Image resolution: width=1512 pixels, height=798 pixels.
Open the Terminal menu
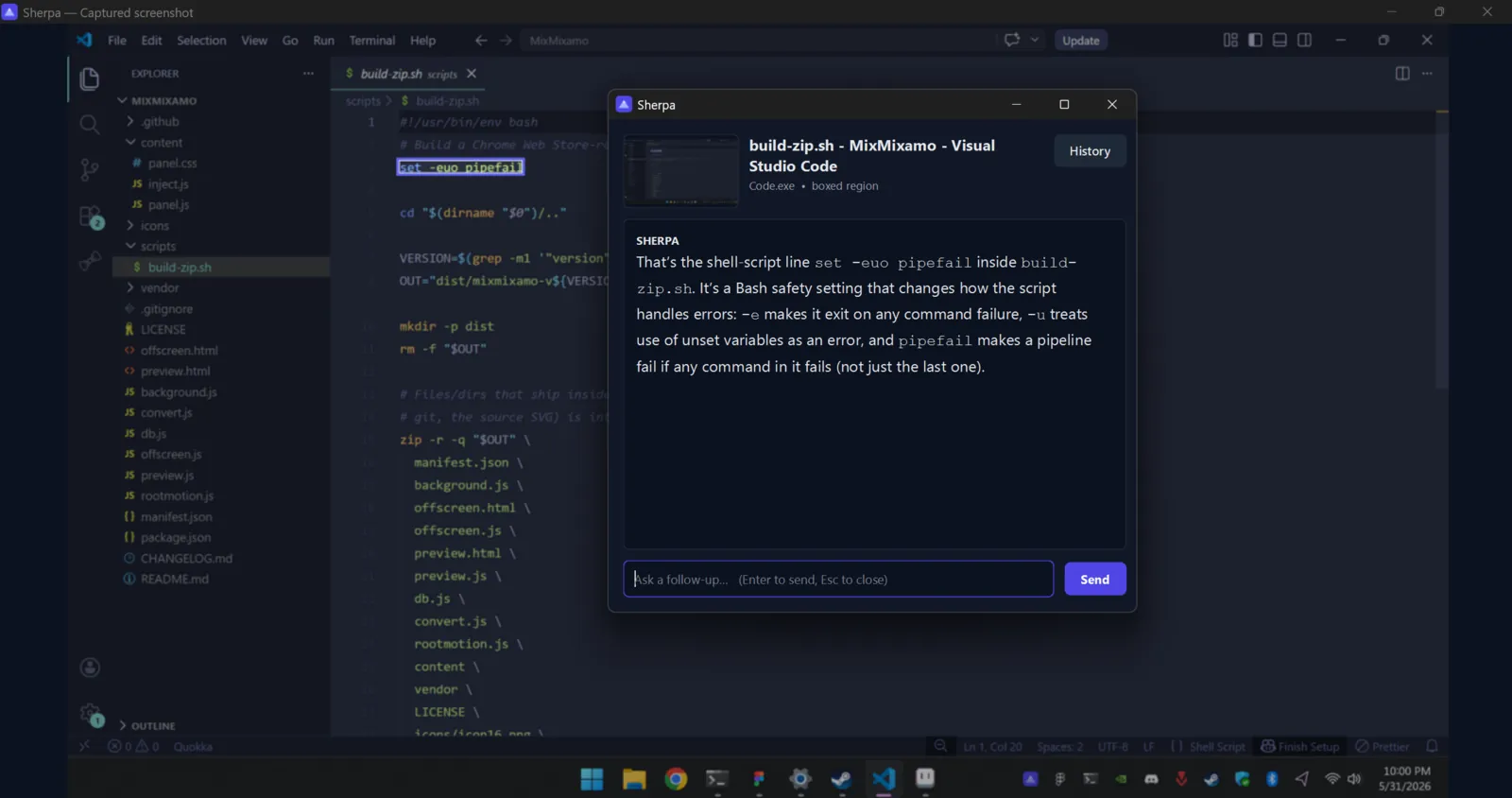coord(372,40)
